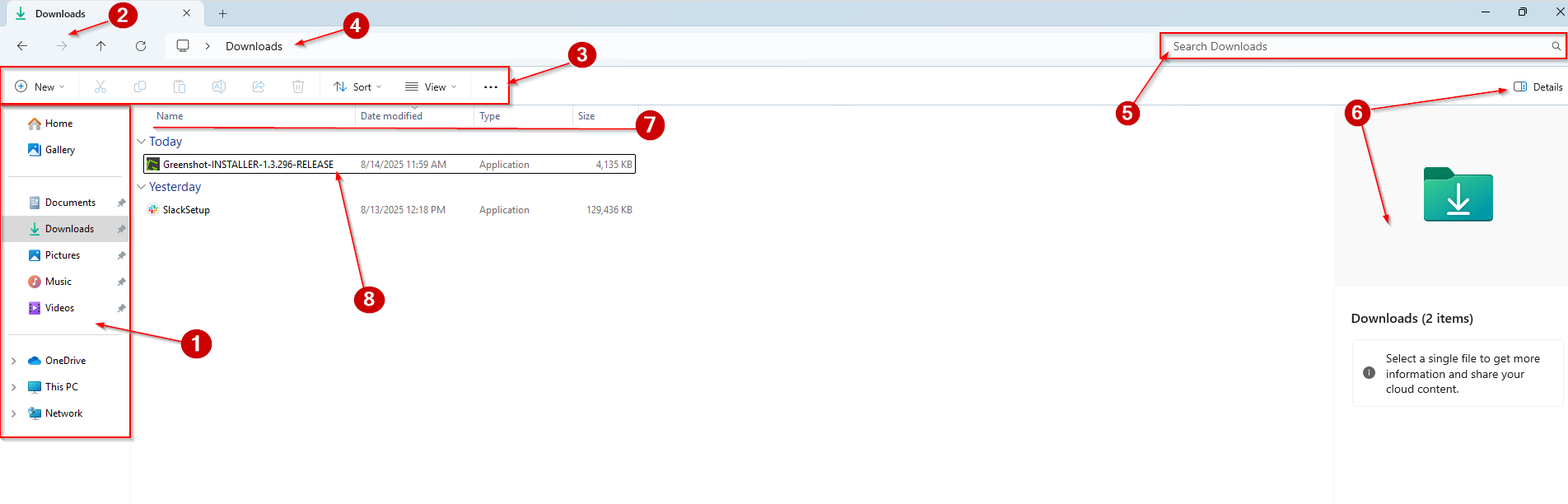
Task: Click the Share icon in toolbar
Action: pyautogui.click(x=259, y=86)
